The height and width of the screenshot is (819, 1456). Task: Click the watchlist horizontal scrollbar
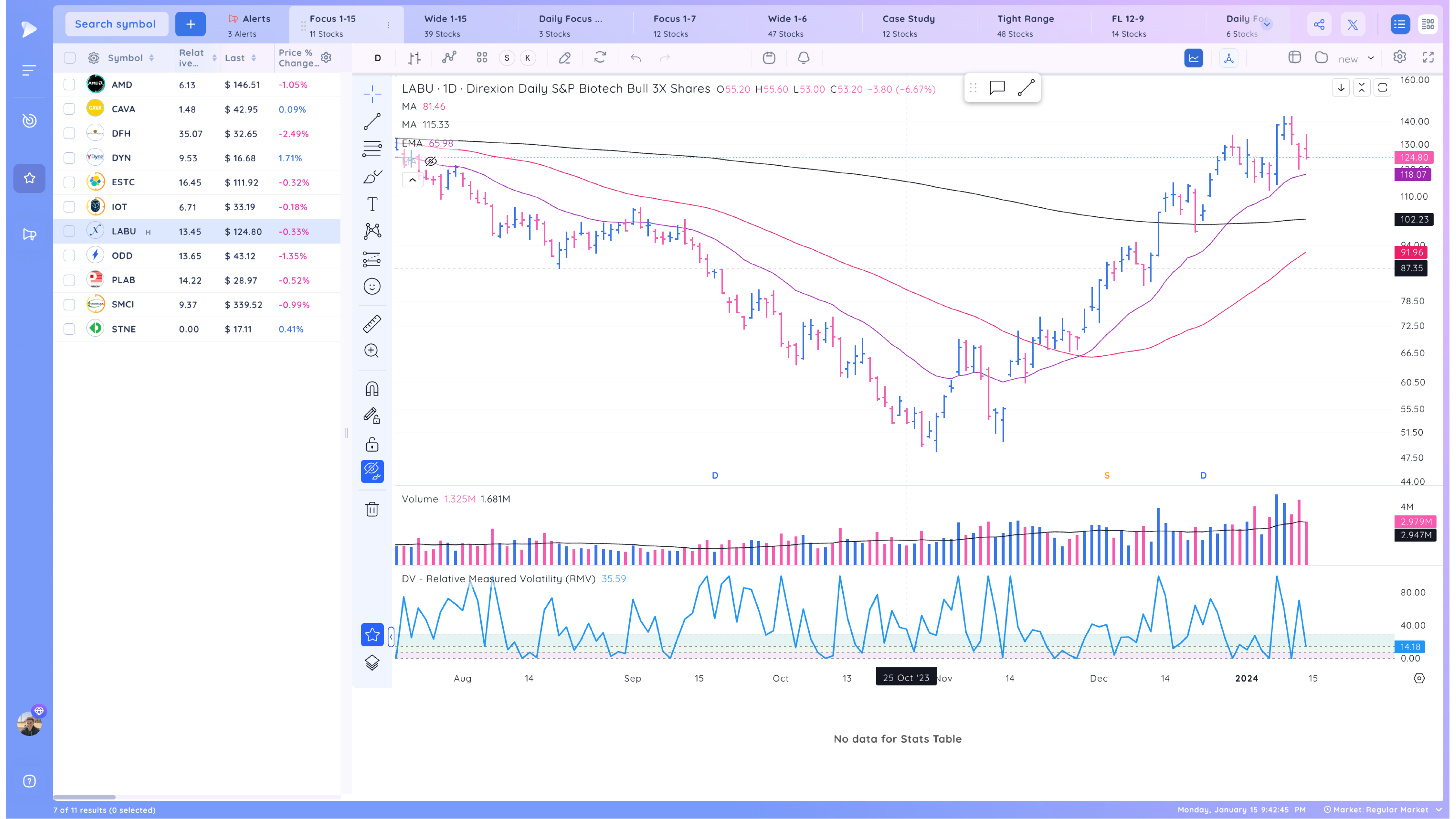tap(84, 797)
